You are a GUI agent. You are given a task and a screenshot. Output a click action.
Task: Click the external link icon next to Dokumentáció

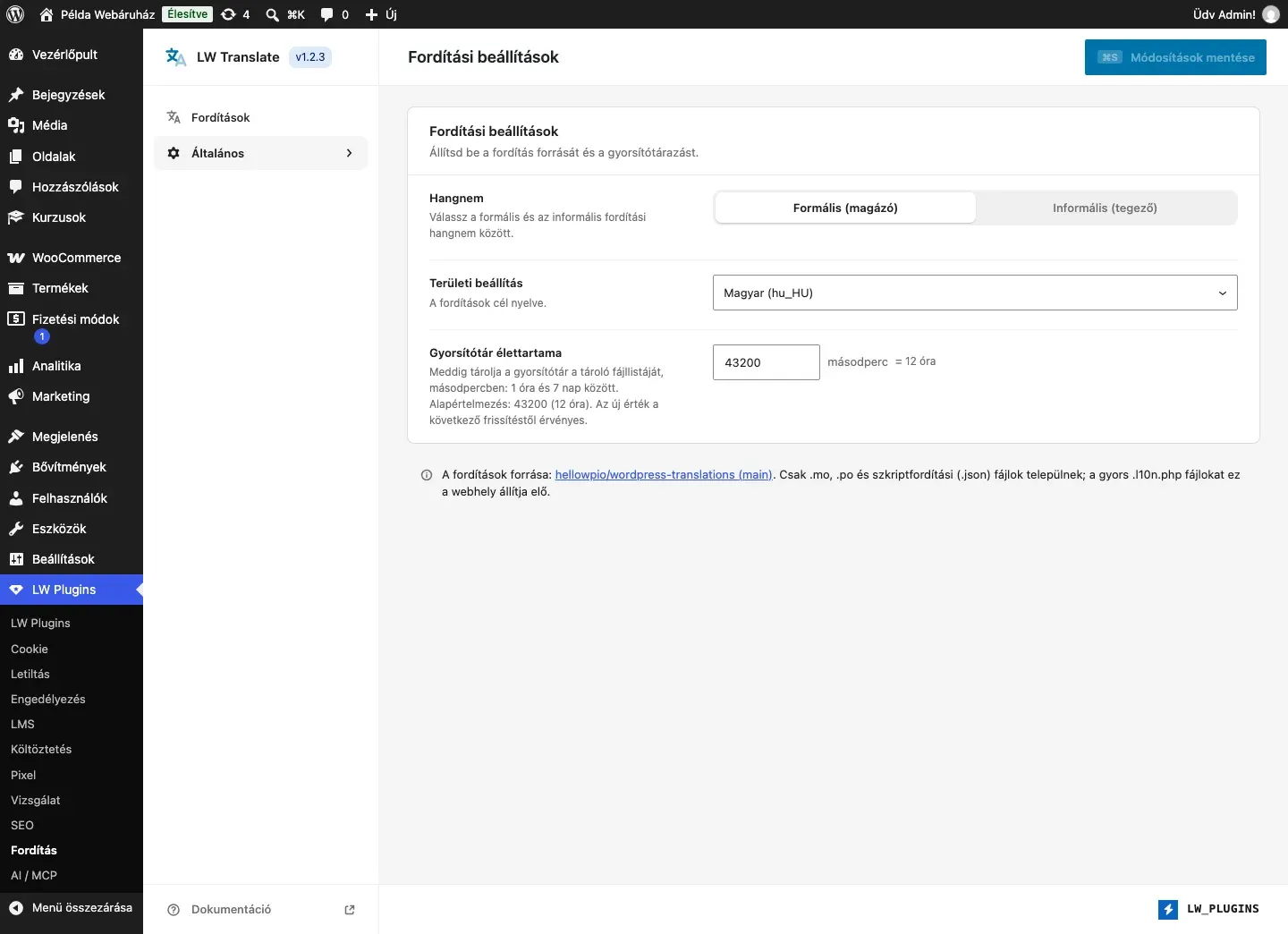350,910
